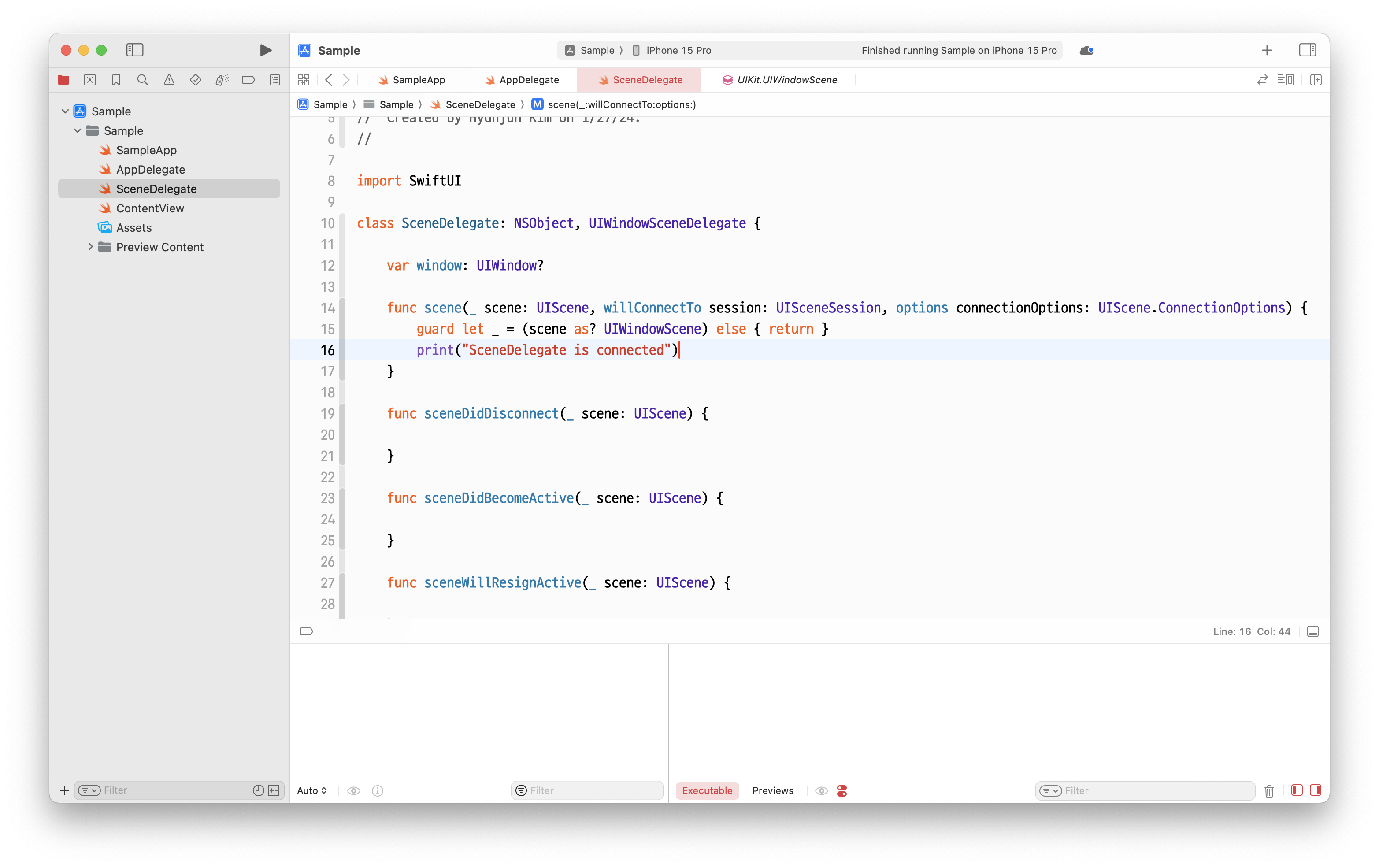Image resolution: width=1379 pixels, height=868 pixels.
Task: Open the Find navigator magnifier icon
Action: 143,80
